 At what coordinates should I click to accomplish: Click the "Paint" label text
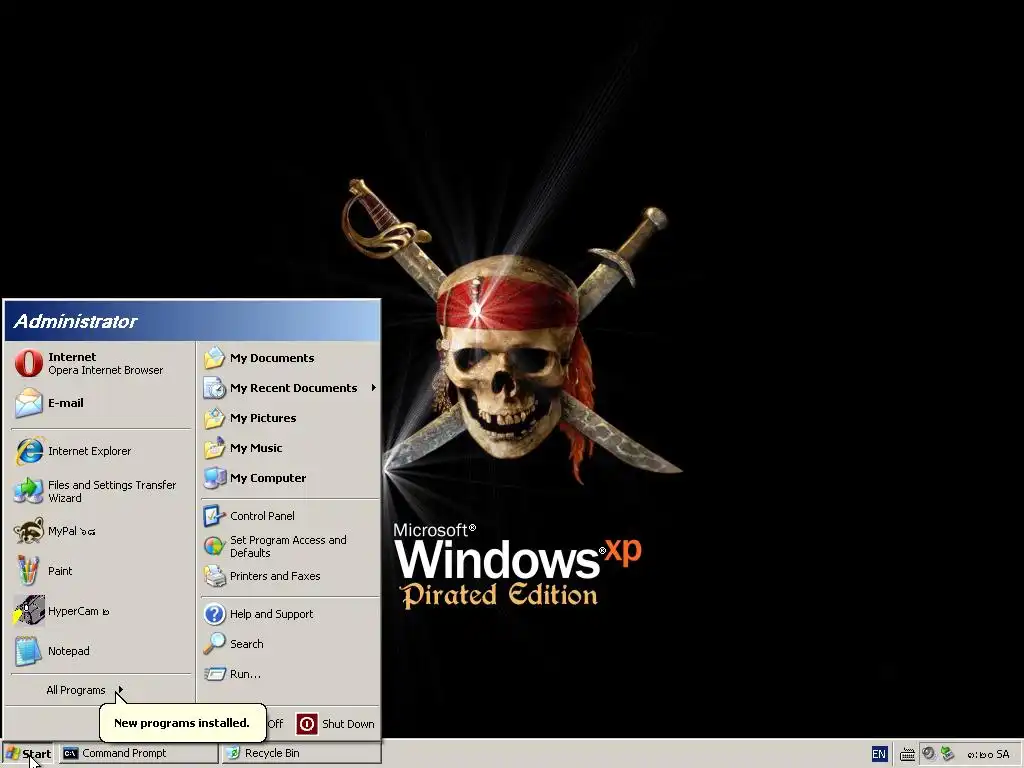coord(60,571)
